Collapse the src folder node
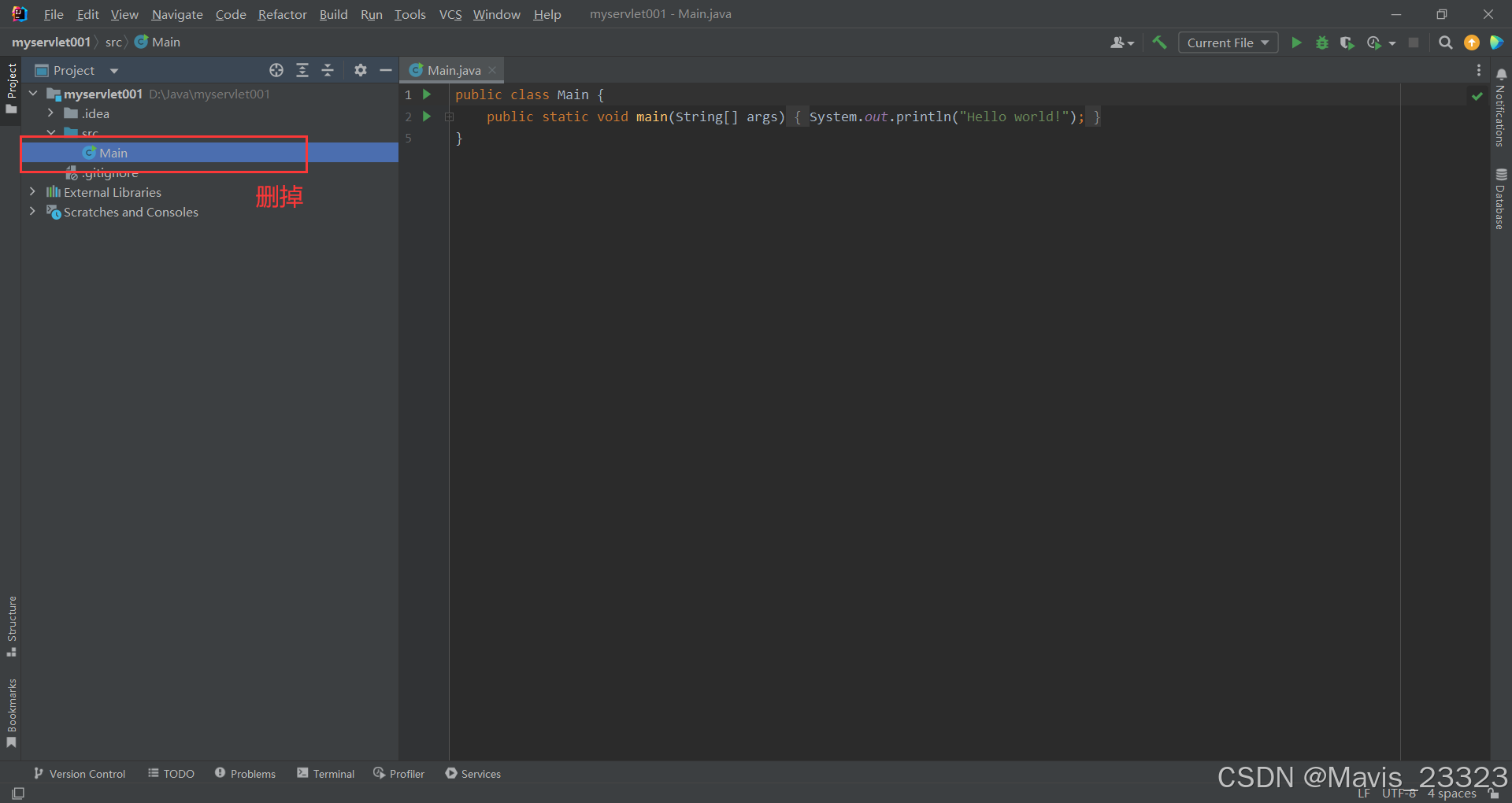This screenshot has height=803, width=1512. point(51,133)
